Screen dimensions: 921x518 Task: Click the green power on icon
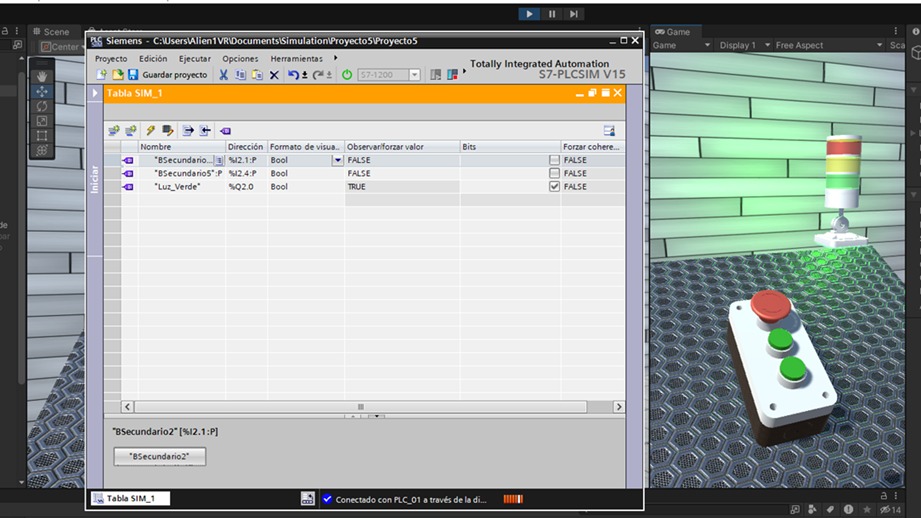pyautogui.click(x=347, y=75)
